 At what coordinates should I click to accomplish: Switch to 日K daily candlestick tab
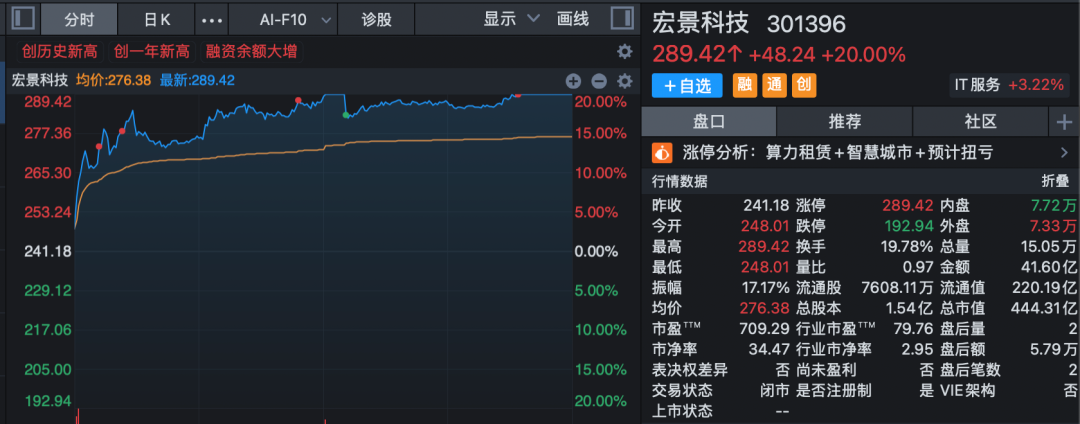pos(156,19)
